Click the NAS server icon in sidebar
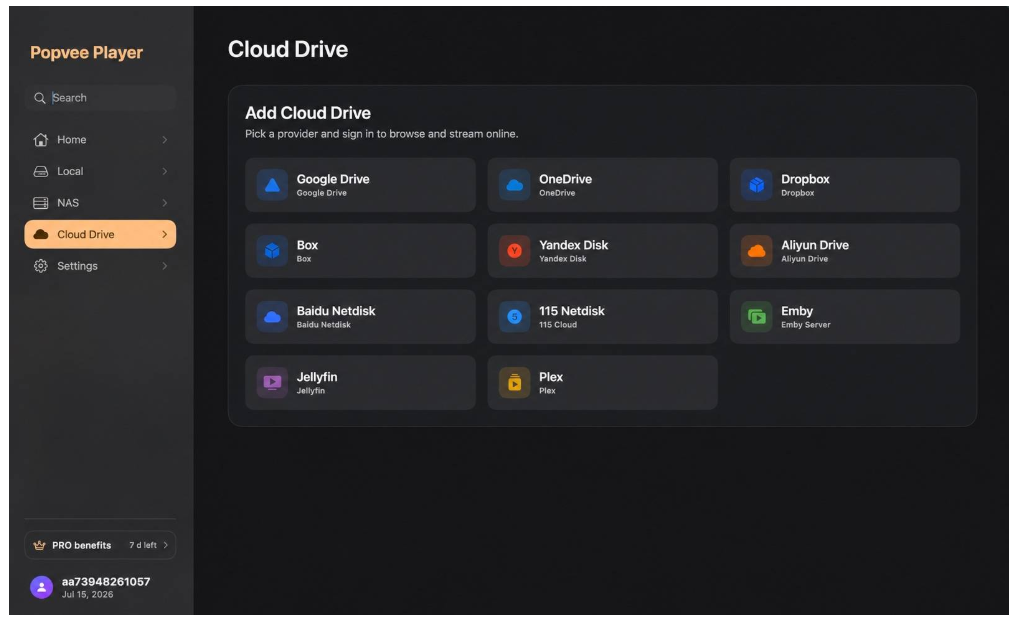 click(41, 203)
